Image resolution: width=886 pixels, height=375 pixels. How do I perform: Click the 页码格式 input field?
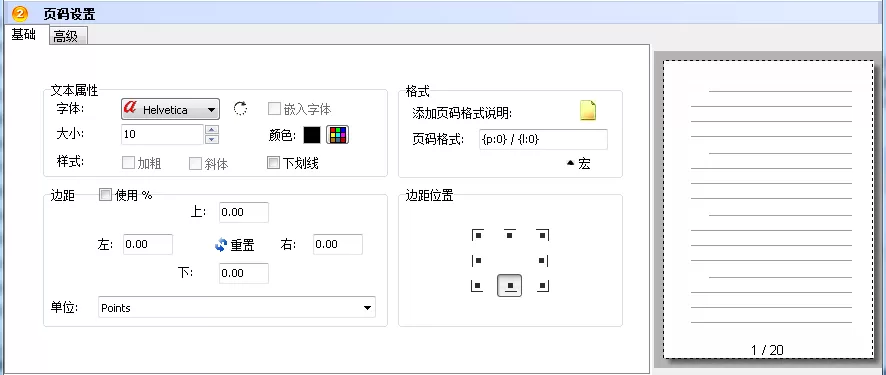[544, 139]
